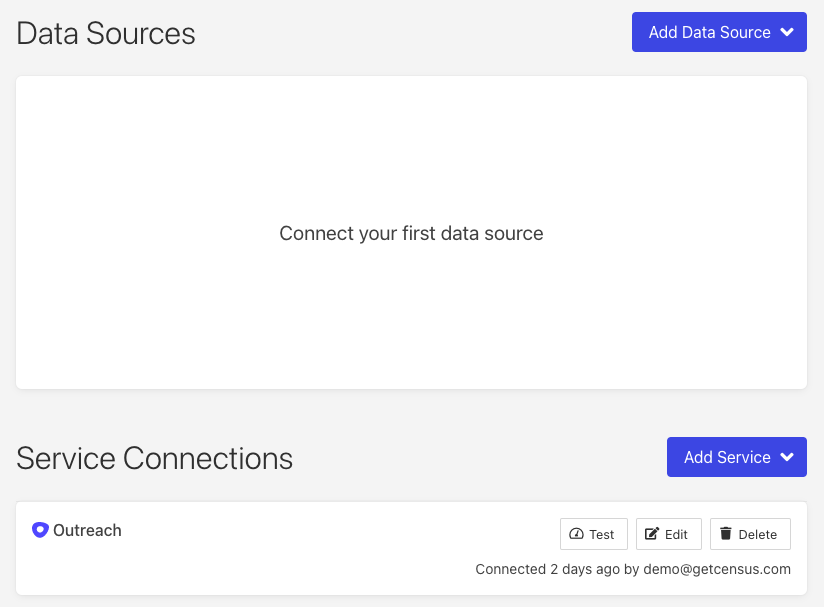Click the Add Data Source button
Viewport: 824px width, 607px height.
pyautogui.click(x=708, y=32)
